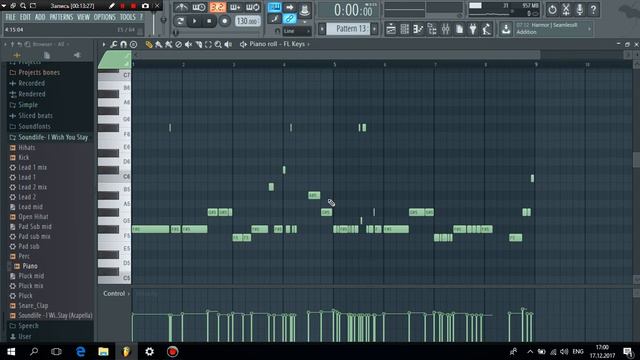Toggle the recording countdown 3.2 button
This screenshot has height=360, width=640.
click(217, 7)
